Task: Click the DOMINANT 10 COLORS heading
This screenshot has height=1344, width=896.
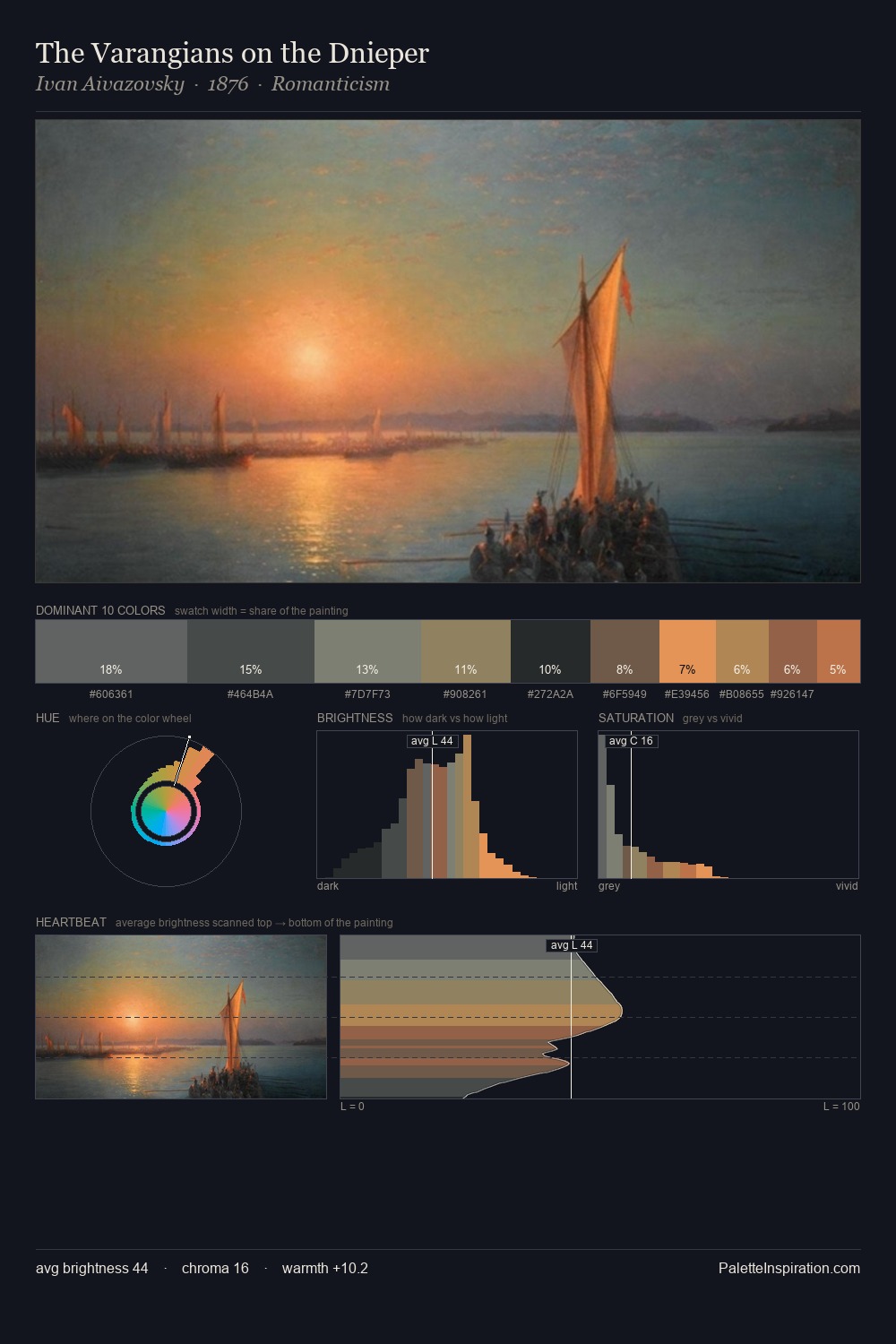Action: [x=100, y=610]
